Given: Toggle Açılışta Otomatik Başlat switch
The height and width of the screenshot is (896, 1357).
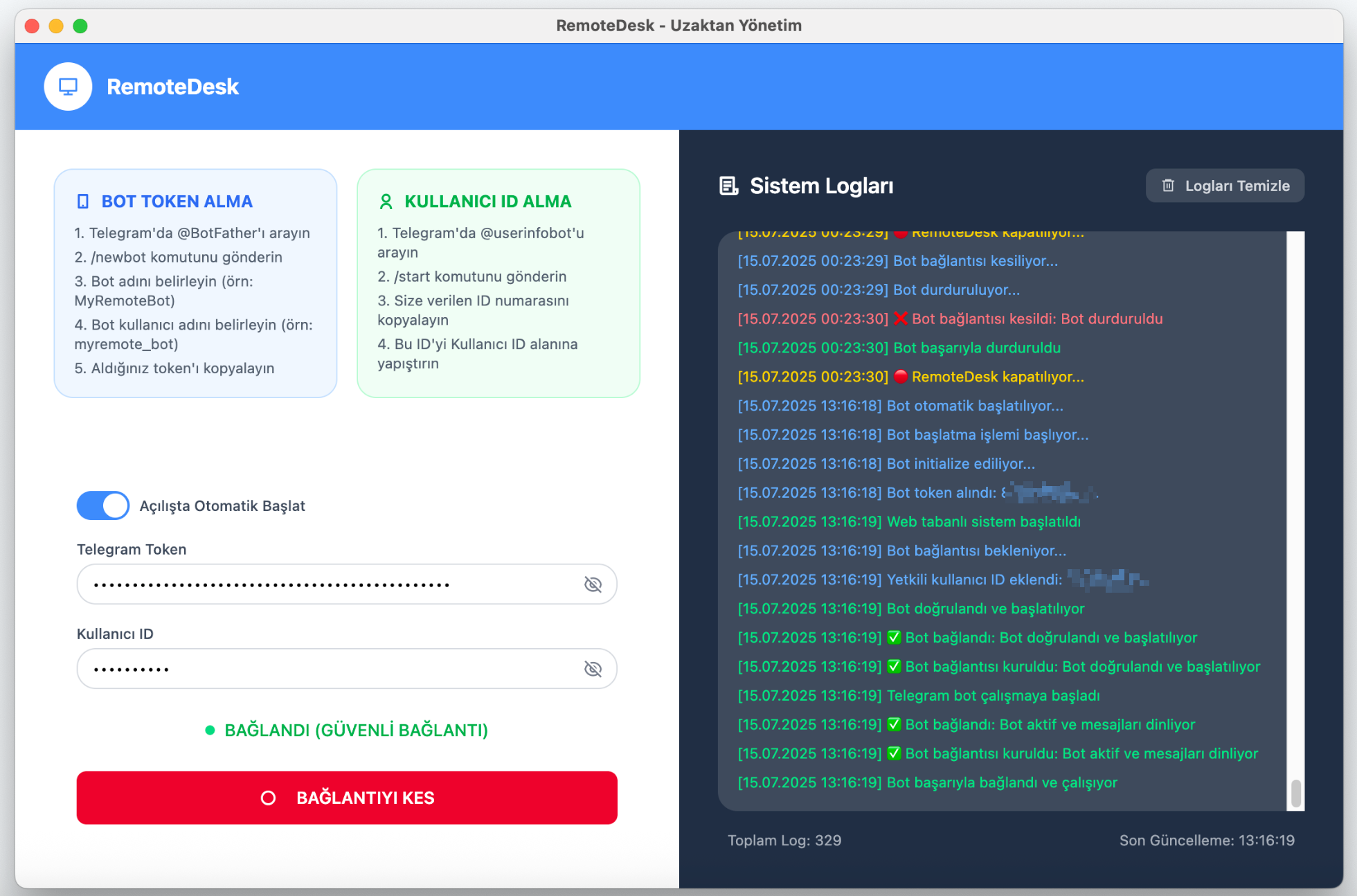Looking at the screenshot, I should tap(103, 505).
